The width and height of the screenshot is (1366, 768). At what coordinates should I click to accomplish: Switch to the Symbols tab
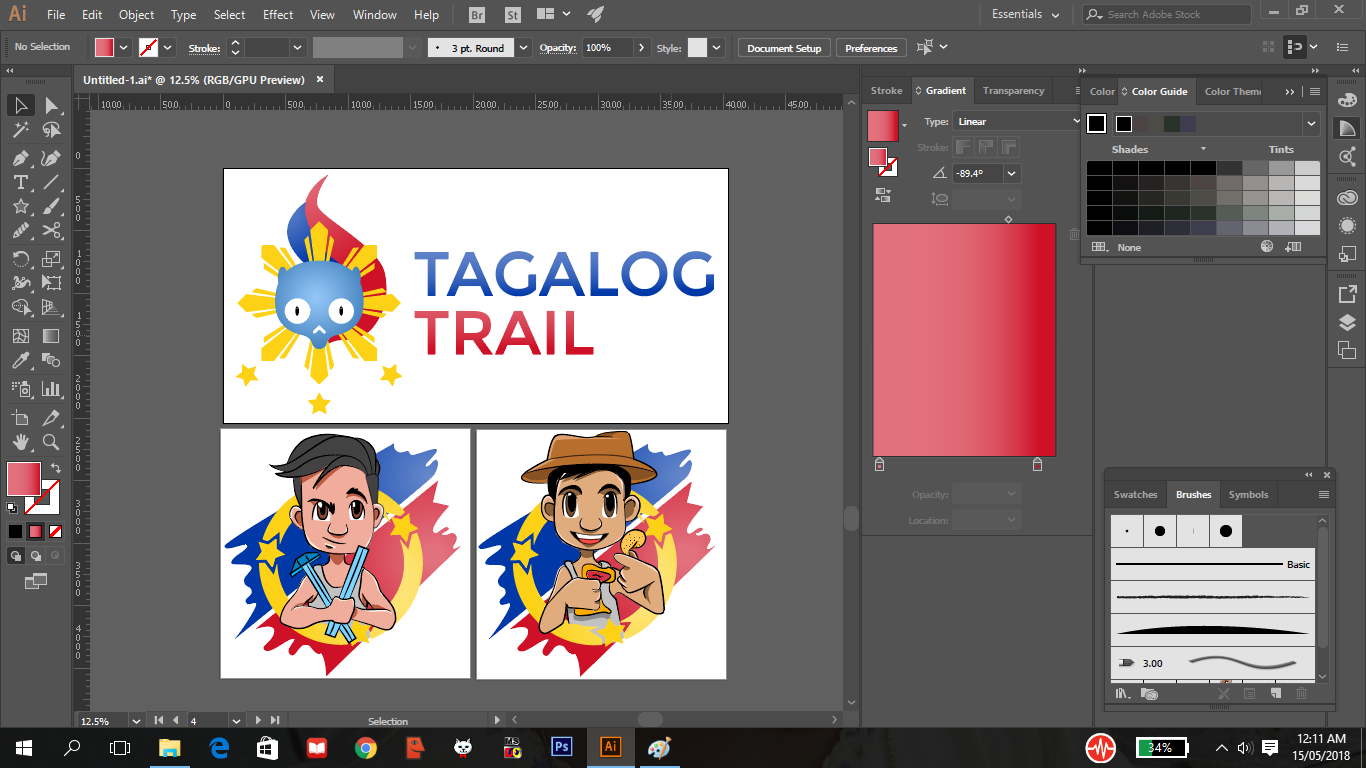[x=1248, y=495]
